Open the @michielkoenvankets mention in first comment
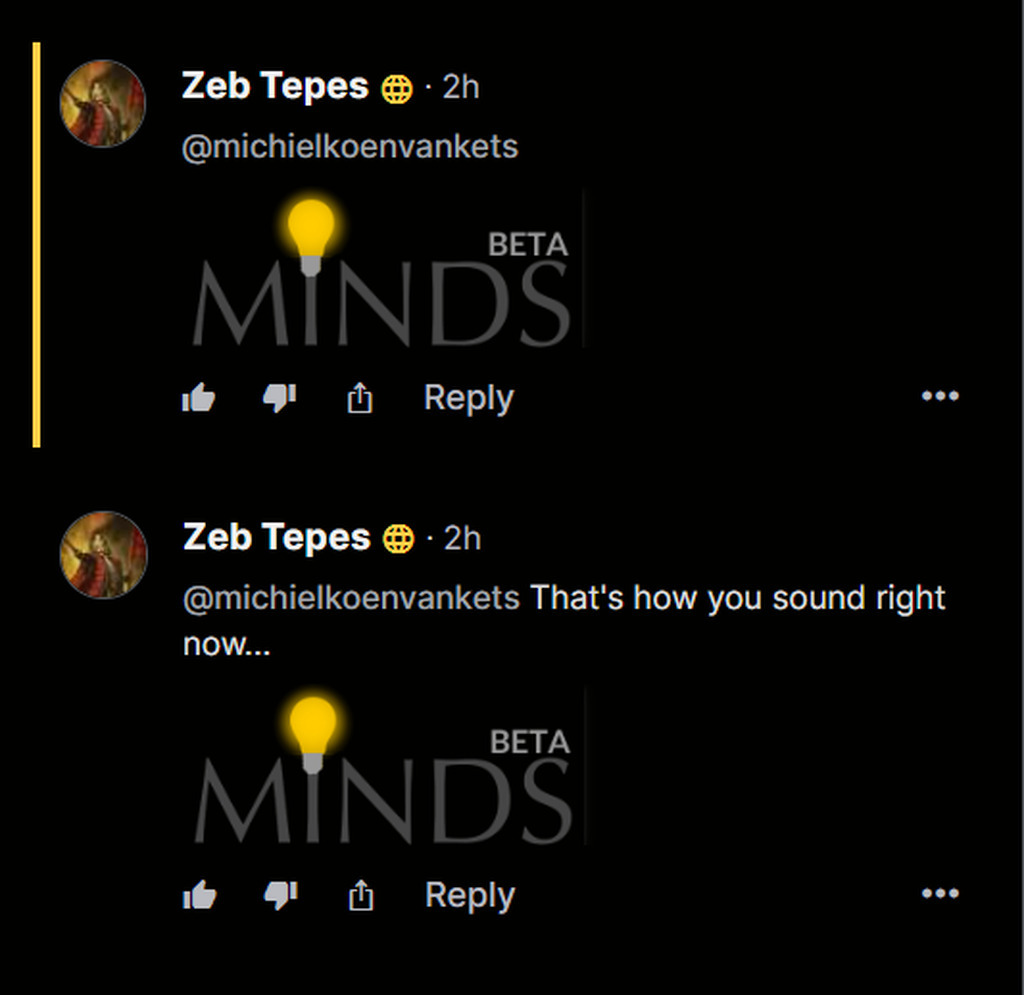Image resolution: width=1024 pixels, height=995 pixels. 350,147
